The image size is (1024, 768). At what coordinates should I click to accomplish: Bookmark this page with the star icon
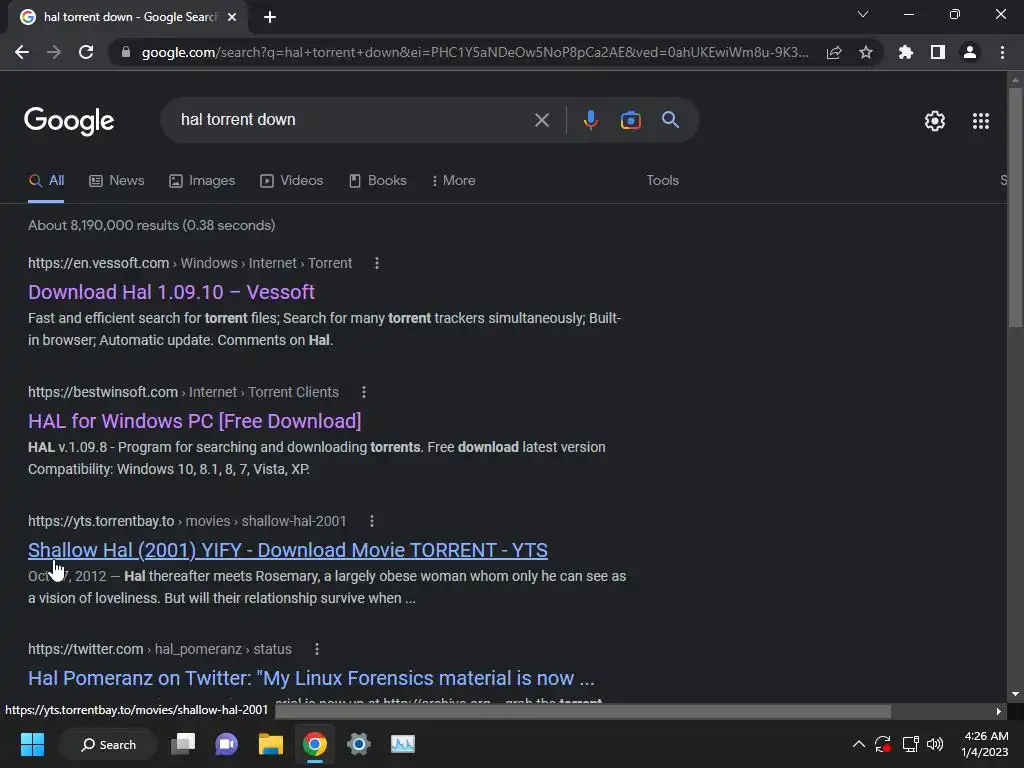click(866, 52)
